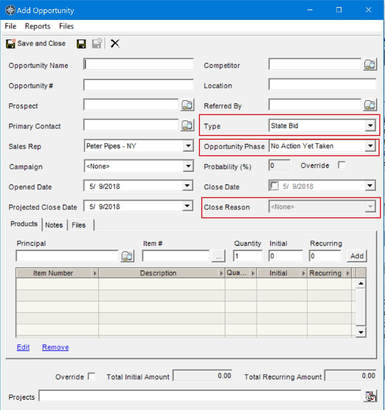This screenshot has width=385, height=410.
Task: Open the Competitor lookup icon
Action: (x=370, y=65)
